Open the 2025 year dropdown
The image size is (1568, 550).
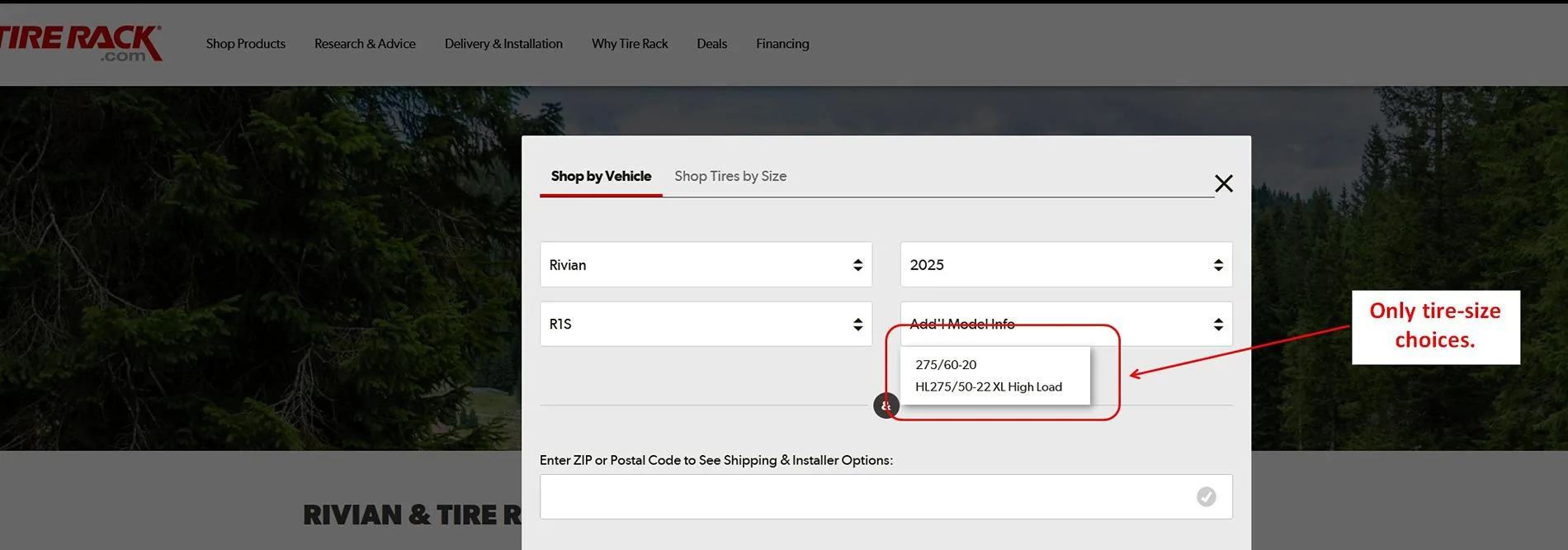tap(1066, 264)
